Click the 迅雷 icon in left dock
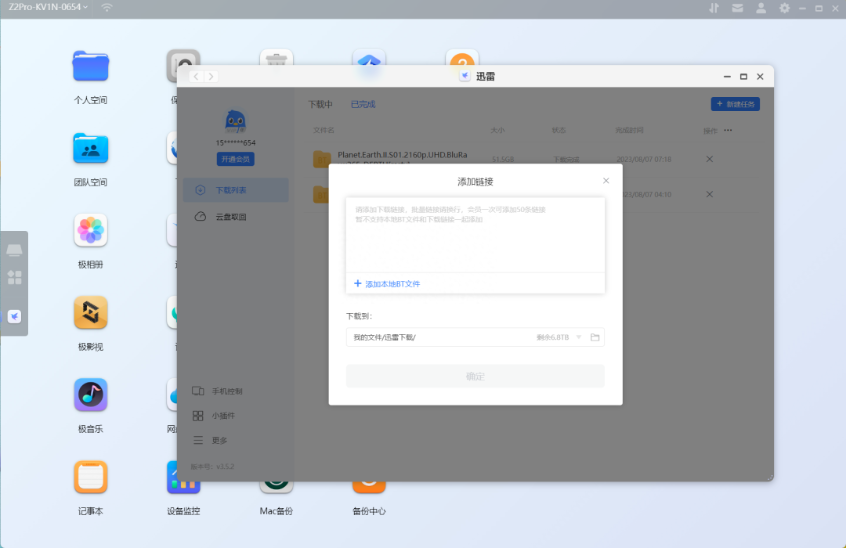Screen dimensions: 846x548 [x=15, y=317]
